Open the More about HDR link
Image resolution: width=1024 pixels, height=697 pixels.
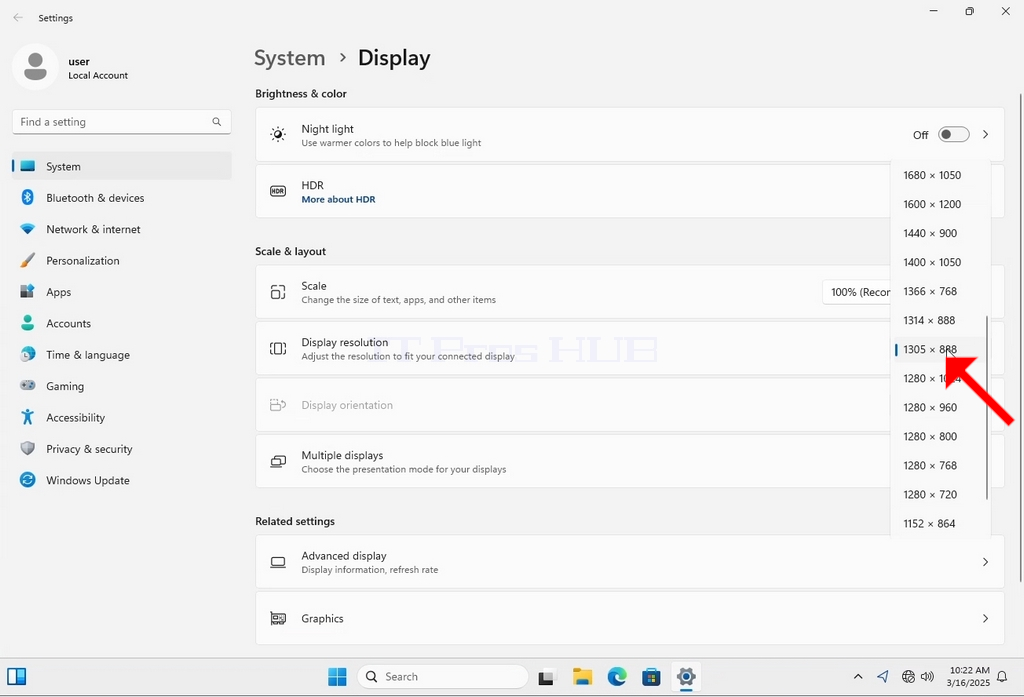[338, 199]
